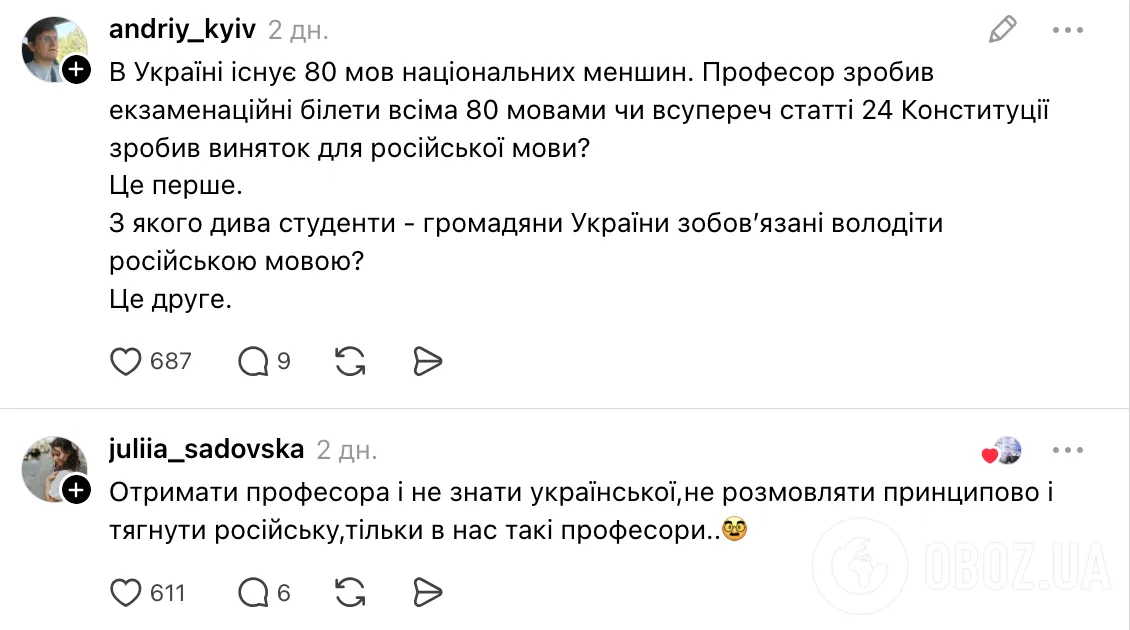The width and height of the screenshot is (1130, 630).
Task: Repost juliia_sadovska's comment
Action: 347,592
